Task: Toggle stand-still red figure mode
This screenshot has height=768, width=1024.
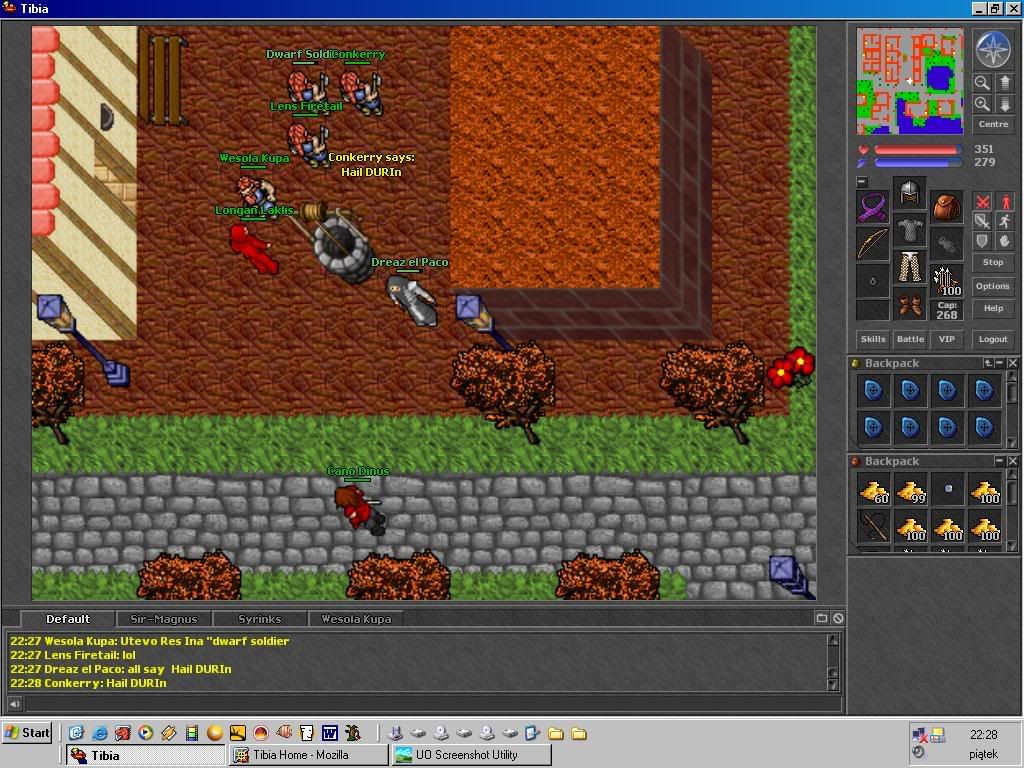Action: 1005,202
